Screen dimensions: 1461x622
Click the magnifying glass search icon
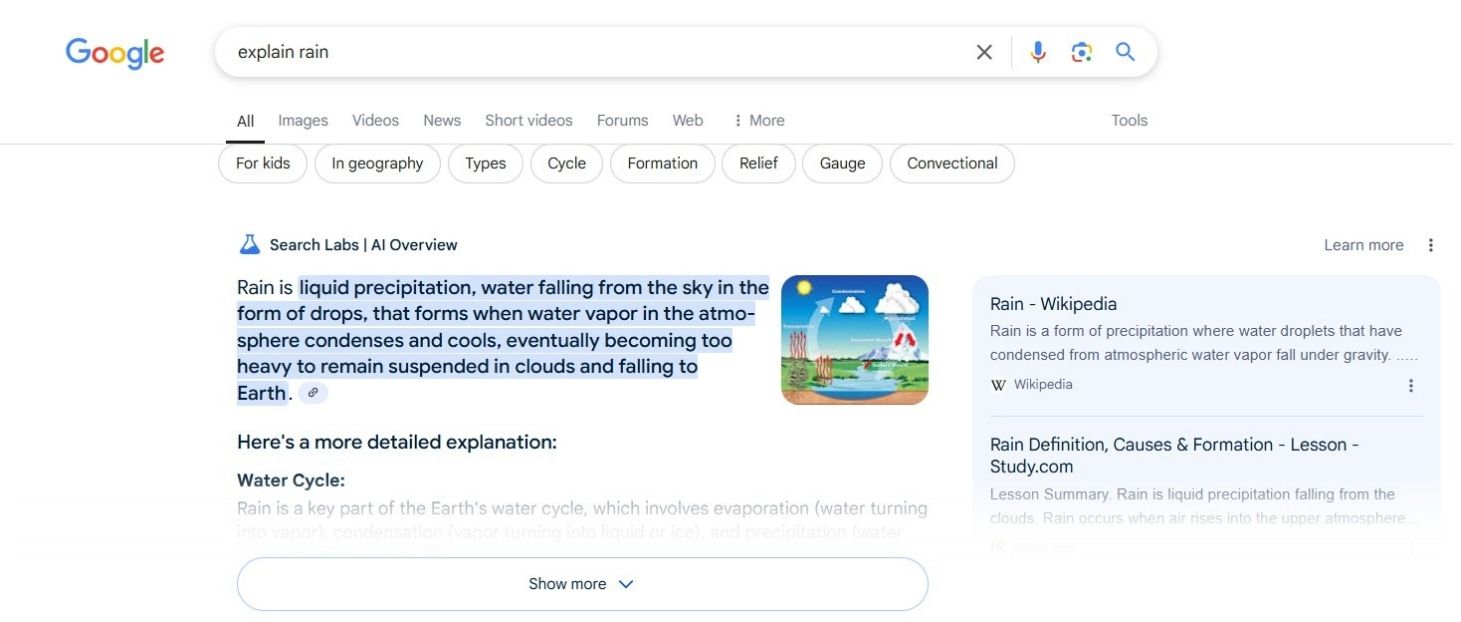click(1125, 52)
